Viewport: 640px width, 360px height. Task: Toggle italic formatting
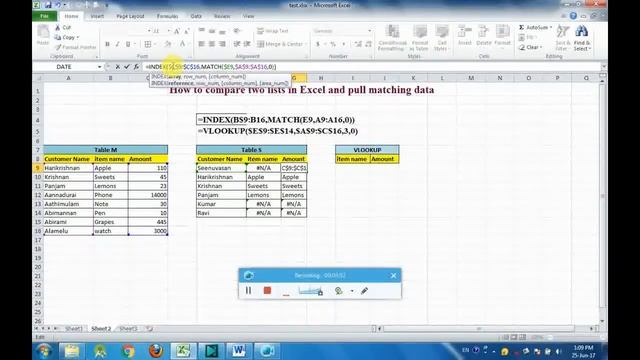point(117,44)
